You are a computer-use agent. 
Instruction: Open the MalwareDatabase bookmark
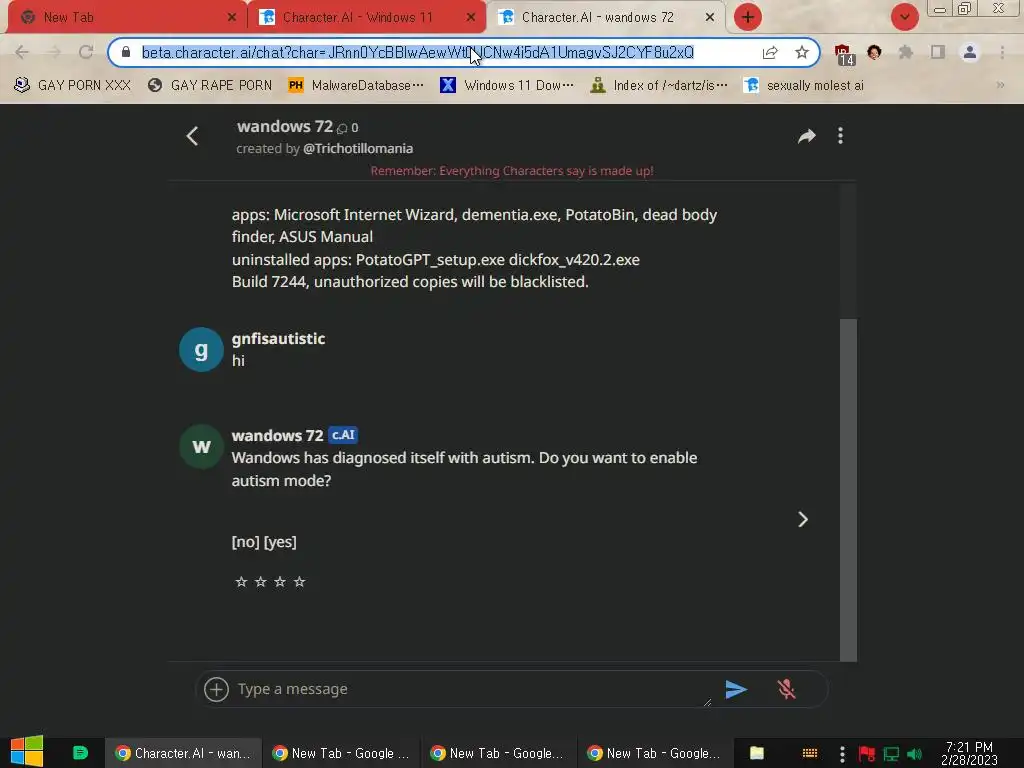pos(355,86)
